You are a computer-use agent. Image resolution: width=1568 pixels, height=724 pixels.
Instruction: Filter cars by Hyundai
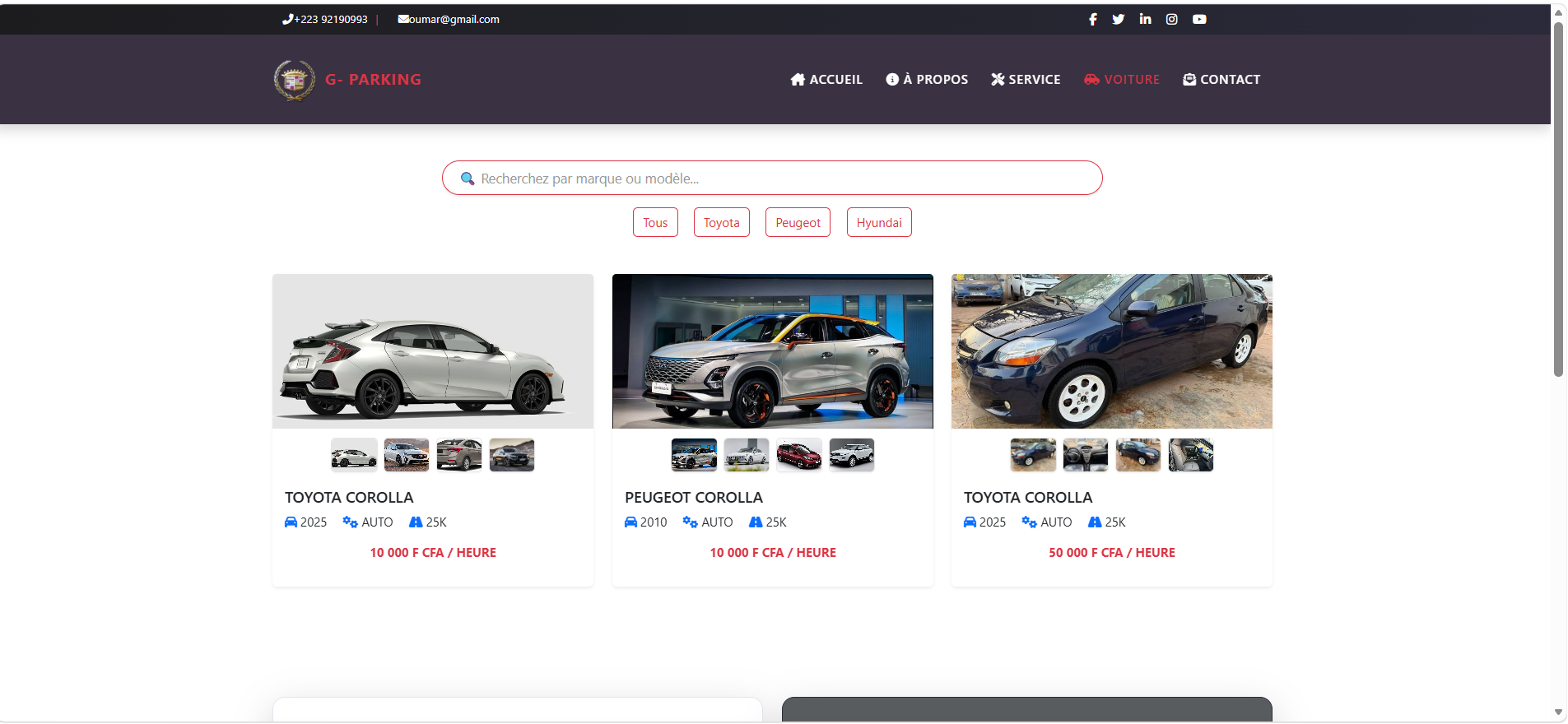[x=879, y=222]
